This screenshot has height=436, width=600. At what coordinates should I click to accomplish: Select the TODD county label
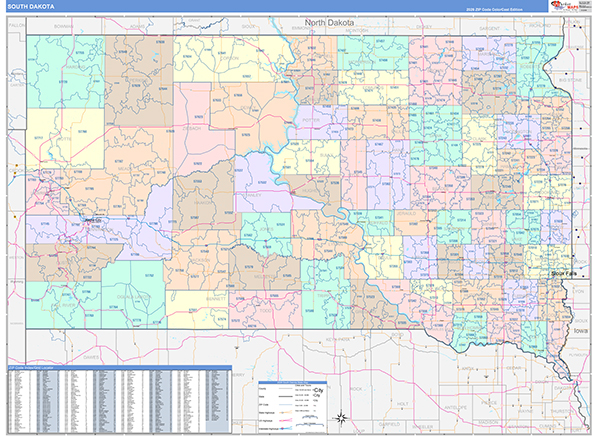[x=266, y=311]
